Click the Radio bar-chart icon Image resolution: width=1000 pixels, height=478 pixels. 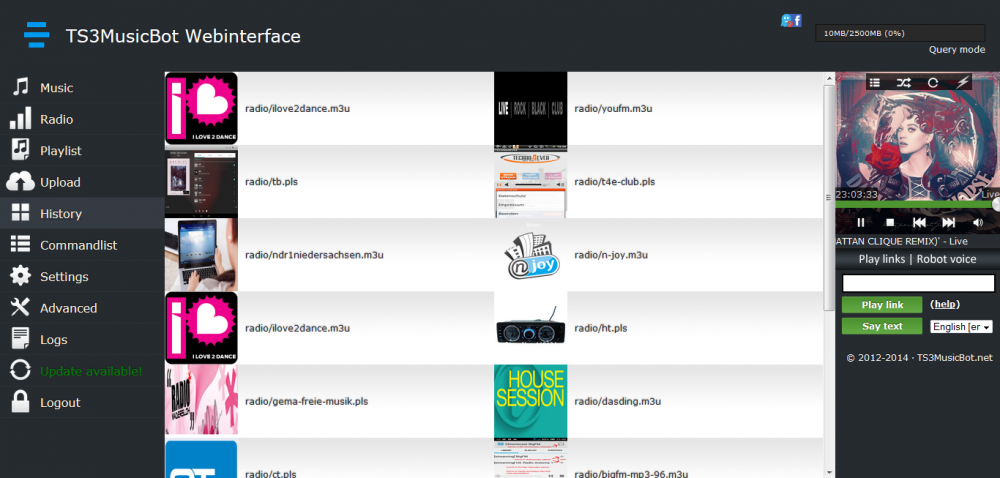point(20,118)
